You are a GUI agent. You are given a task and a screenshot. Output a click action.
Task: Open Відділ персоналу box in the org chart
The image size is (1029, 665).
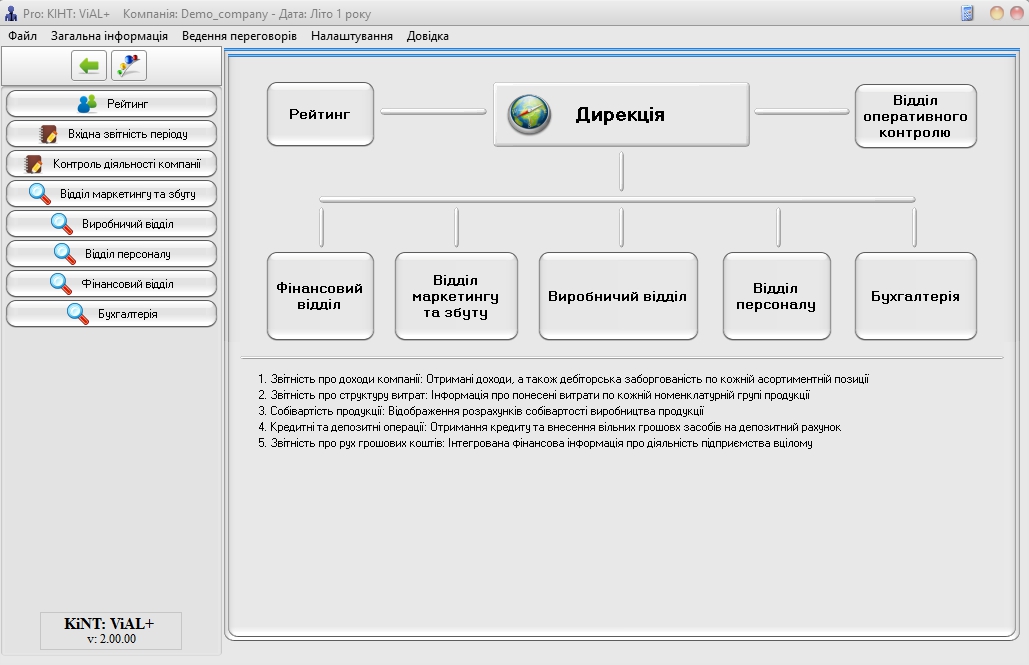[776, 296]
